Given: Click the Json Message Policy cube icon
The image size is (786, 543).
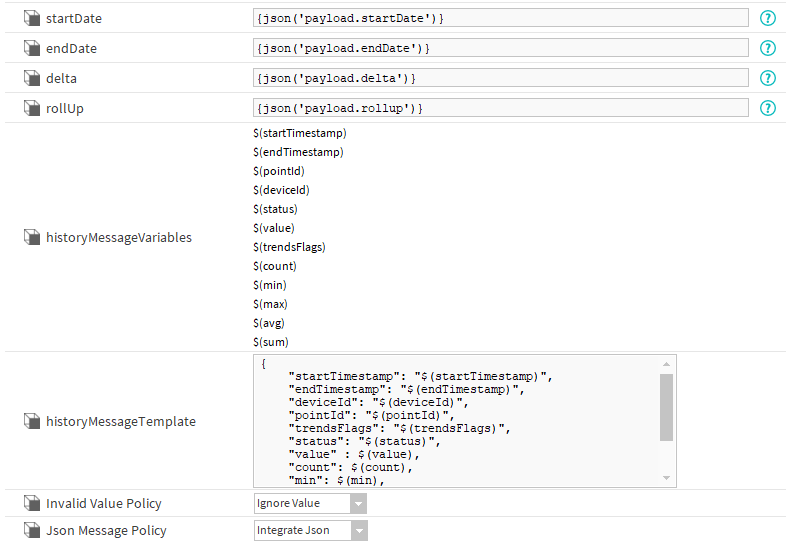Looking at the screenshot, I should [x=31, y=531].
